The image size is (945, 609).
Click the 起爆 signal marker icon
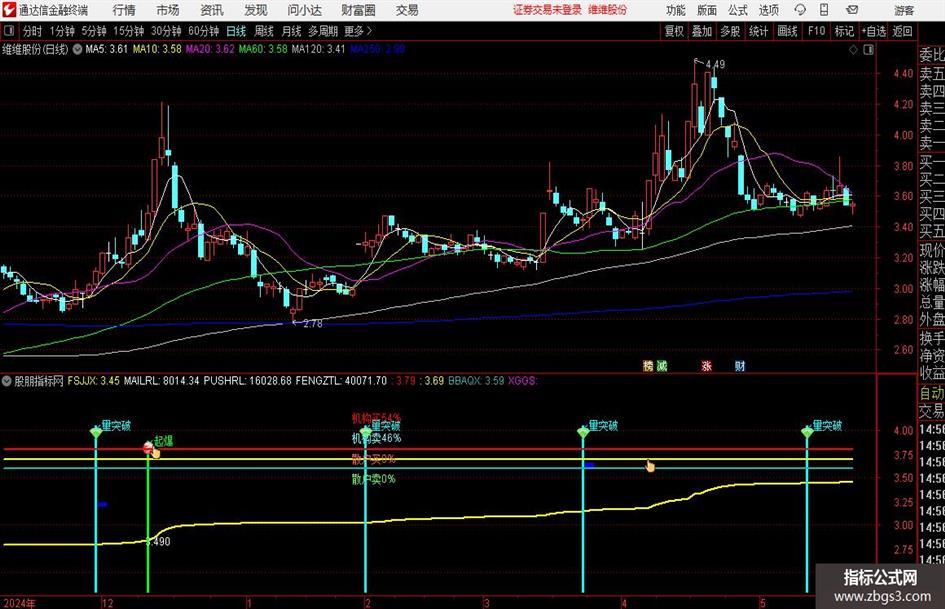click(x=148, y=446)
